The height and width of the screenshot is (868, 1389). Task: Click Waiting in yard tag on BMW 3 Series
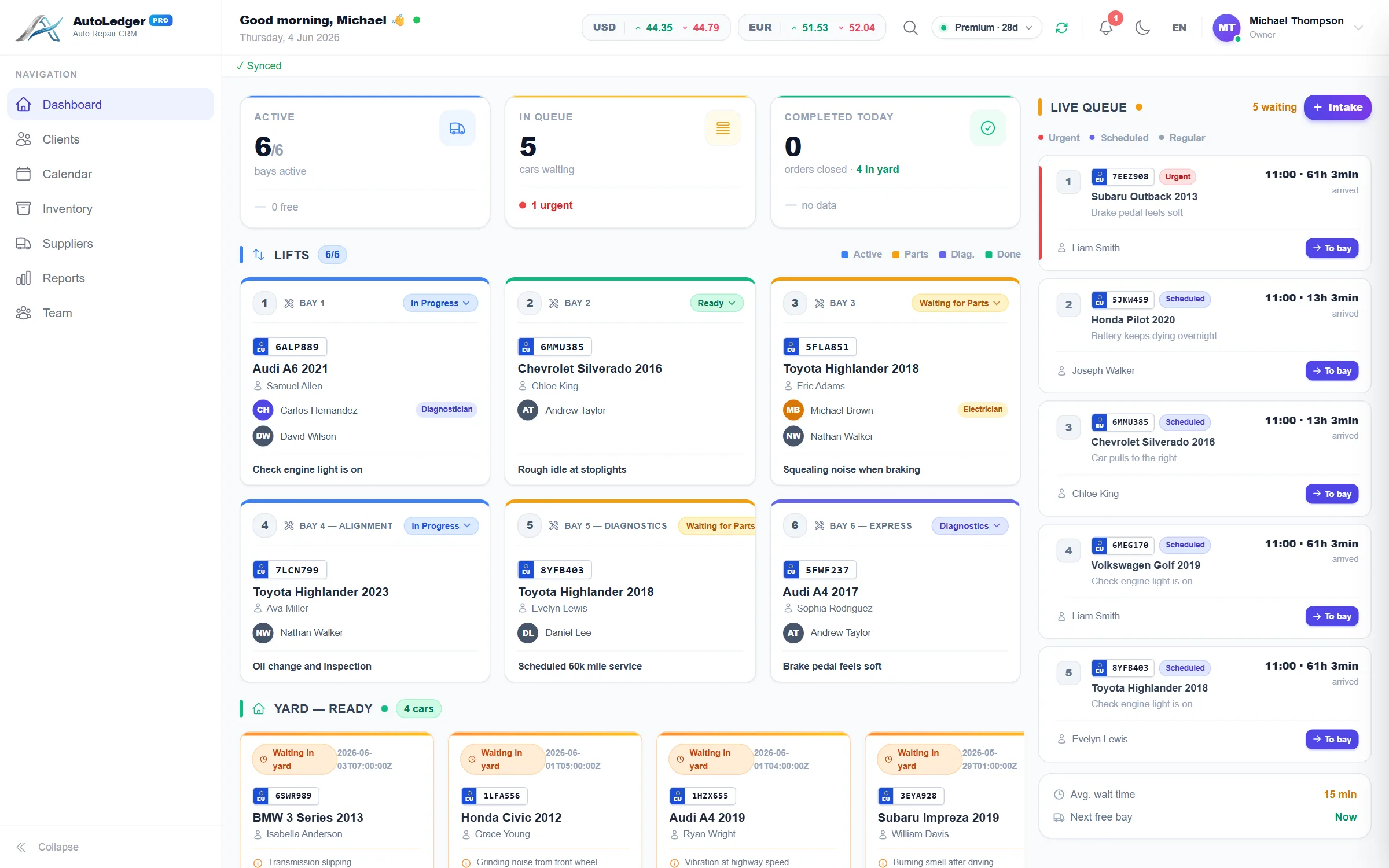tap(294, 759)
